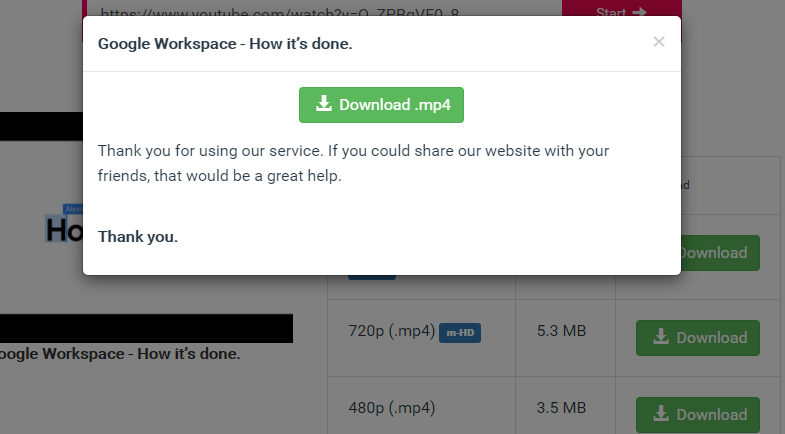Close the Google Workspace dialog with X

pos(659,42)
